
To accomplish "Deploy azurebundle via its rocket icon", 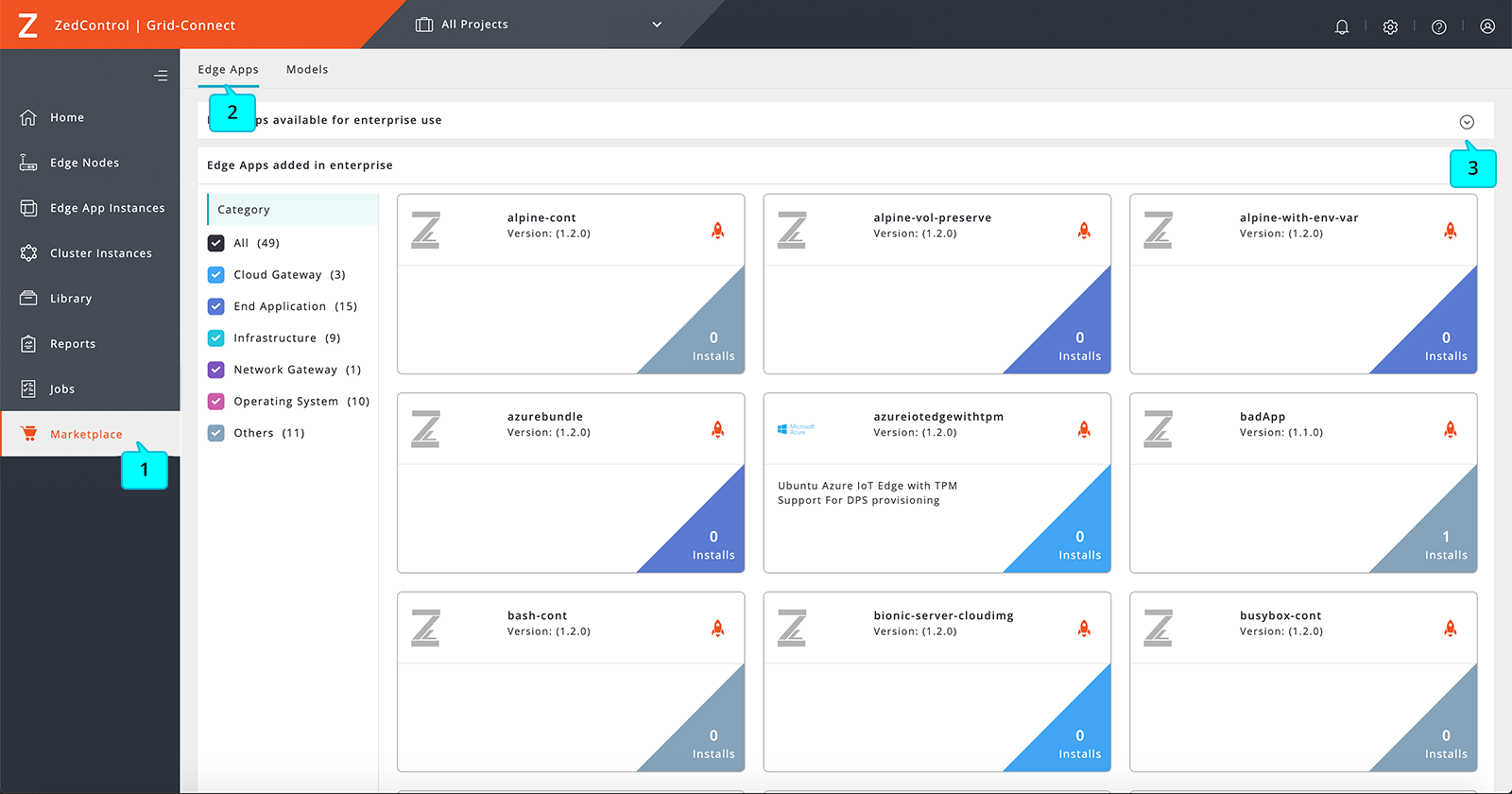I will coord(718,429).
